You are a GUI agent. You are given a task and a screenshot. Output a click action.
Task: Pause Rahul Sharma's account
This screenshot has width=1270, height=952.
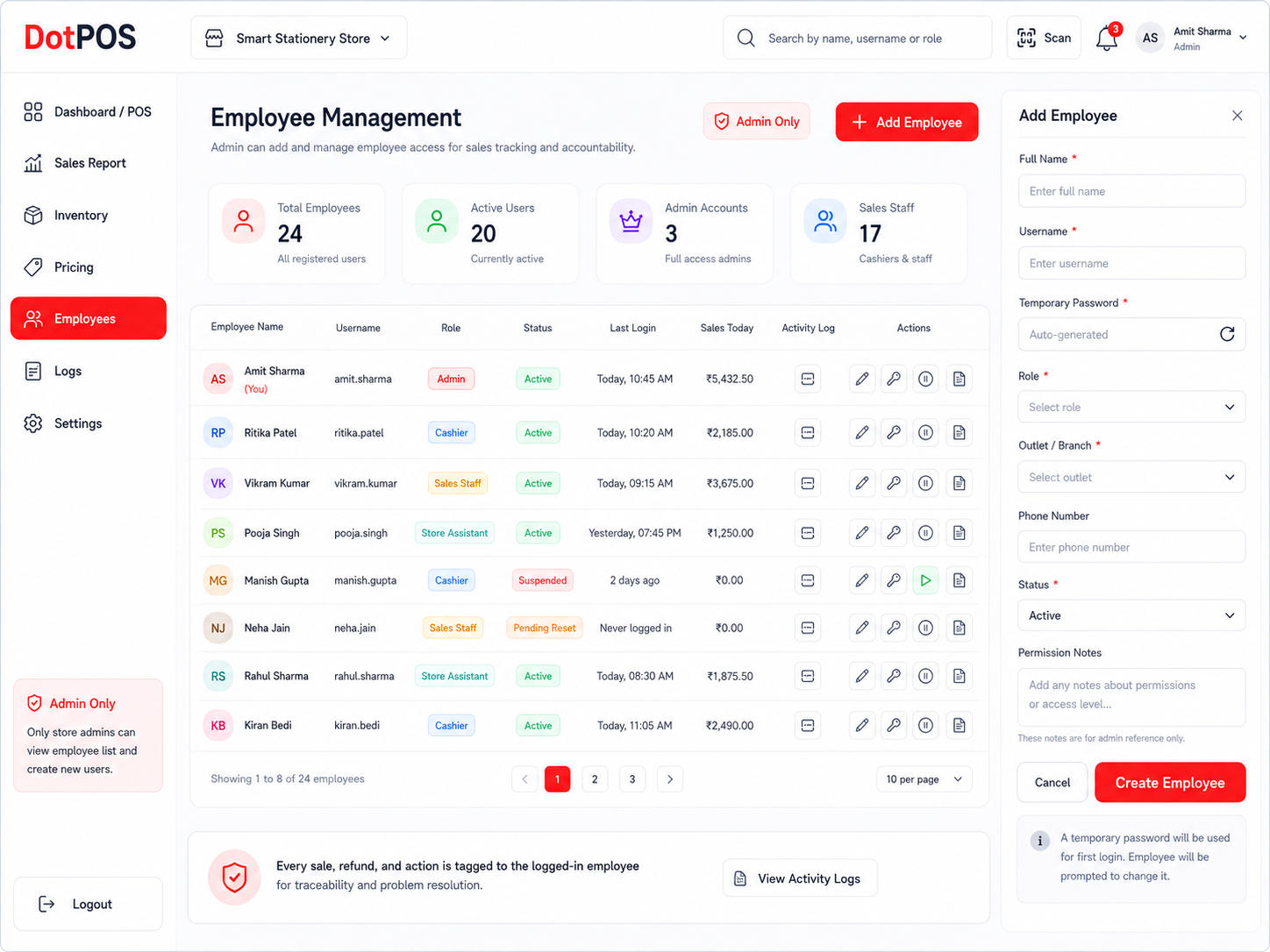click(x=925, y=676)
